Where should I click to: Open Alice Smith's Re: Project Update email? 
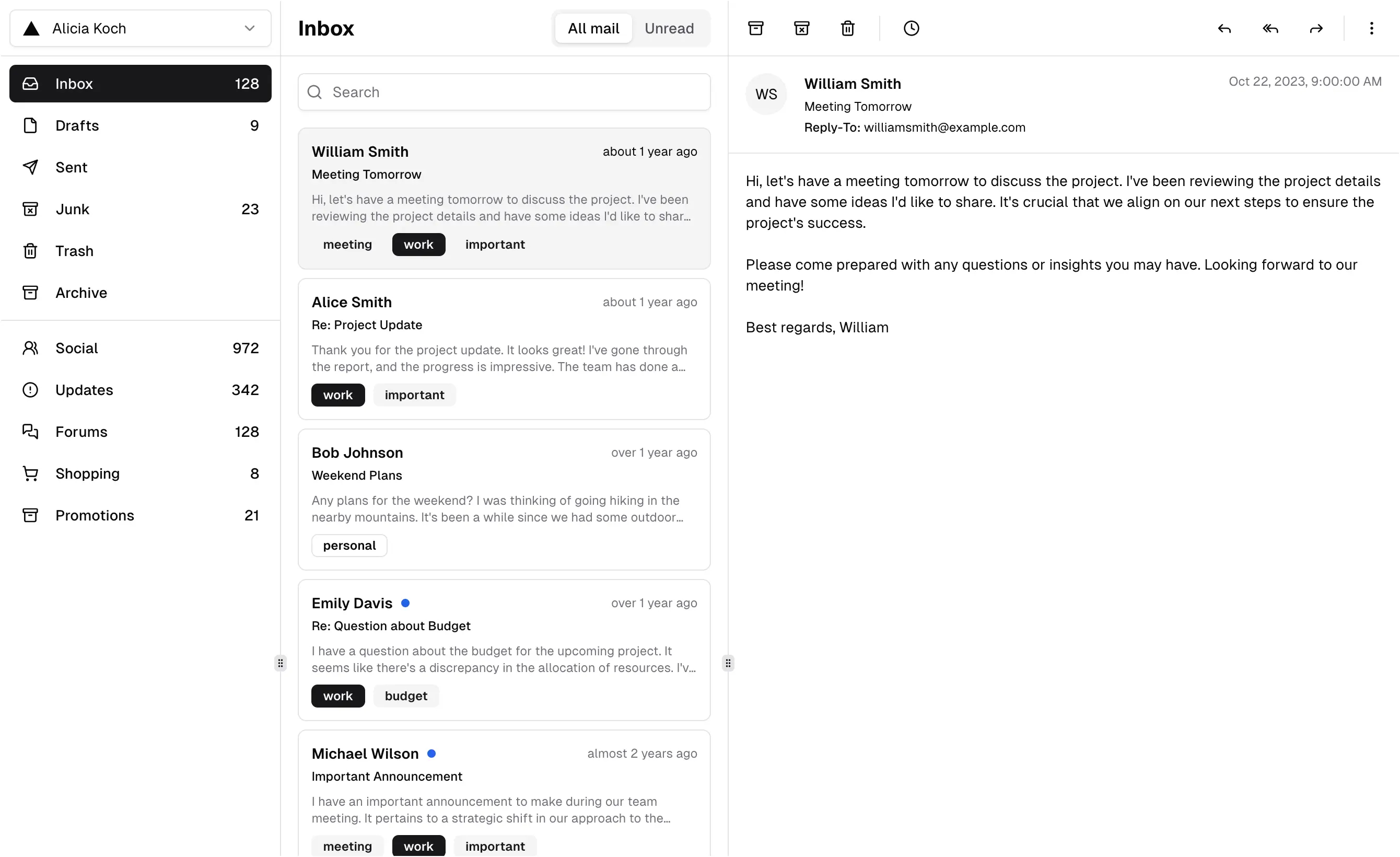pyautogui.click(x=504, y=349)
